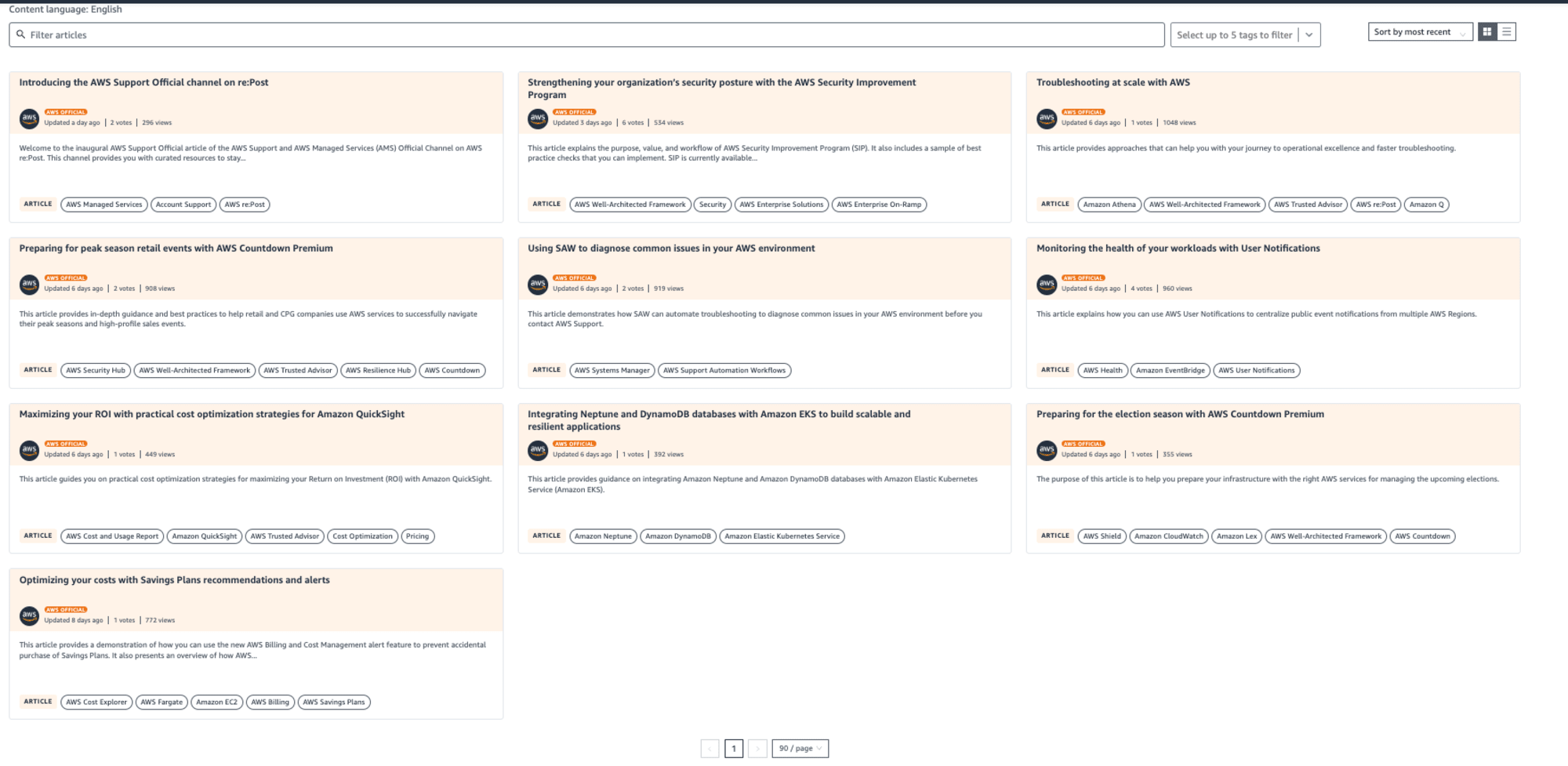
Task: Select the 'Security' tag
Action: pos(713,205)
